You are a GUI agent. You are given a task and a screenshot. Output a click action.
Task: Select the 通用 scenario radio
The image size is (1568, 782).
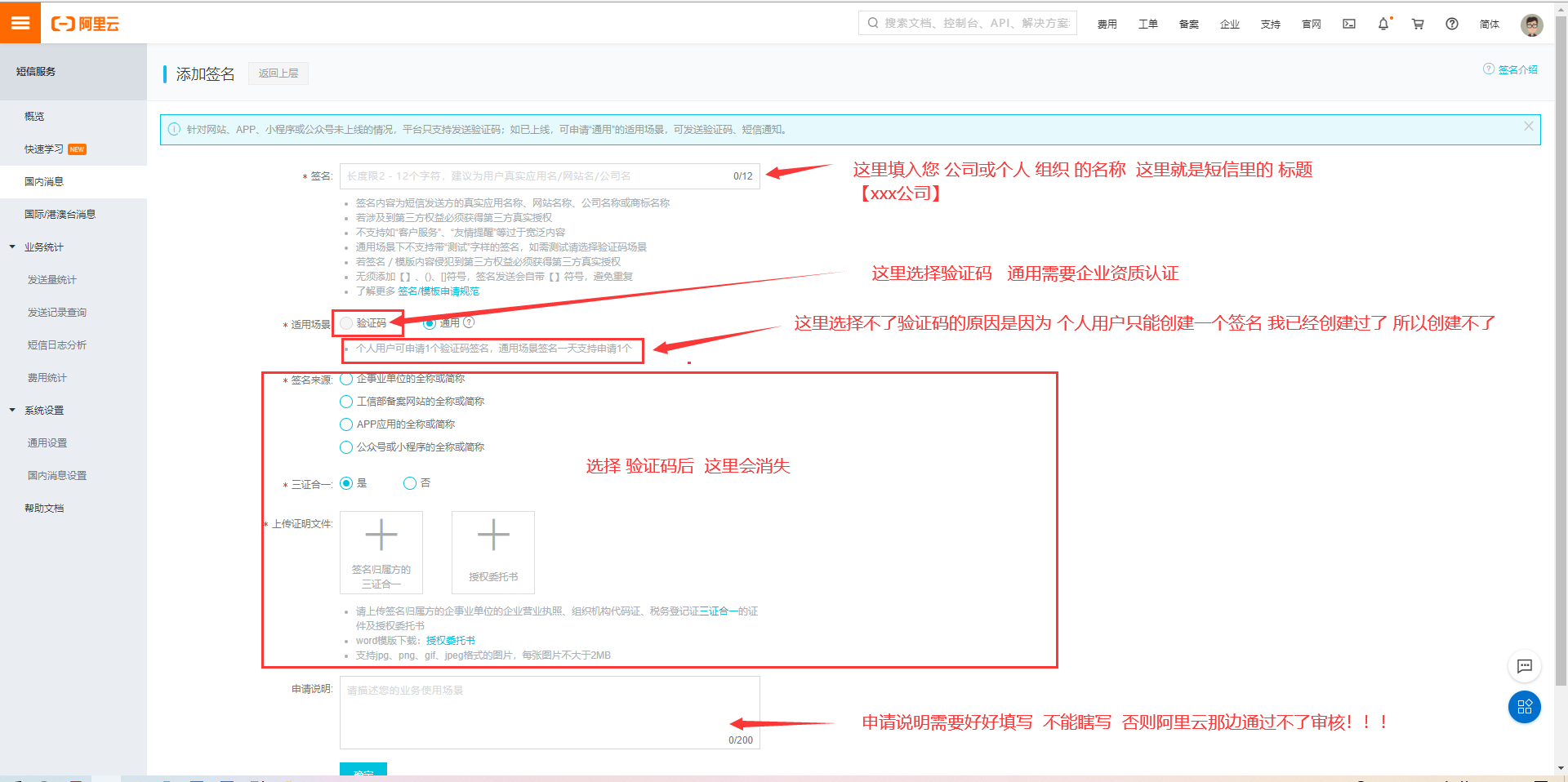(x=430, y=323)
